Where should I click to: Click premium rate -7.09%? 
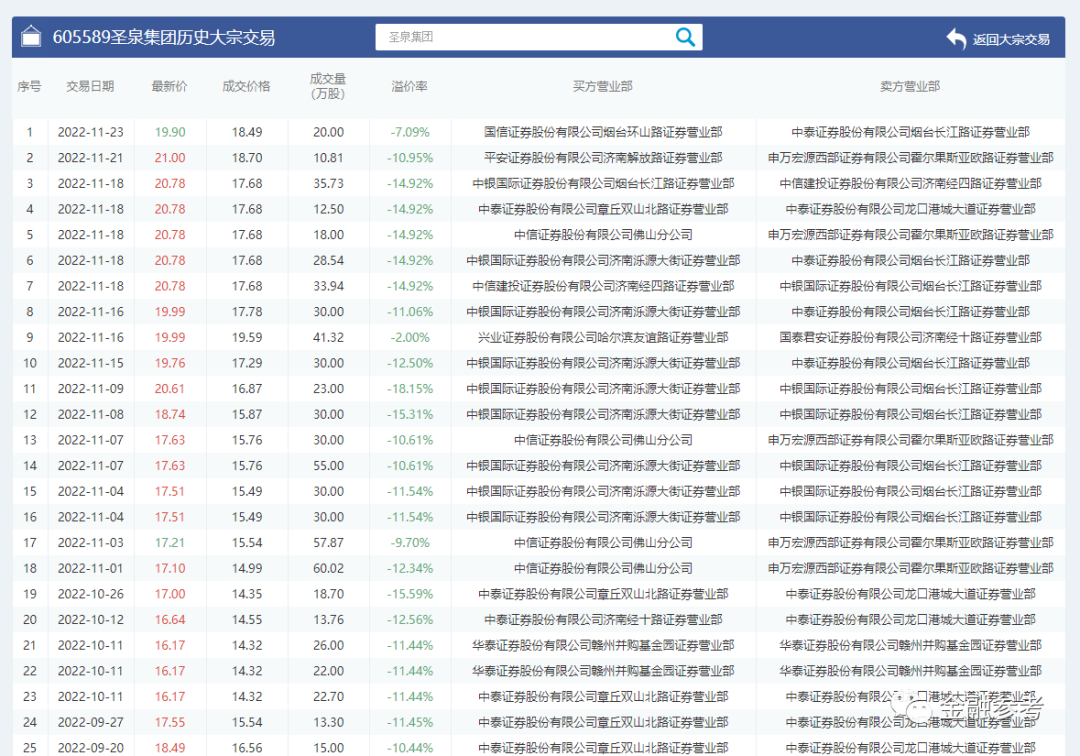[x=410, y=132]
